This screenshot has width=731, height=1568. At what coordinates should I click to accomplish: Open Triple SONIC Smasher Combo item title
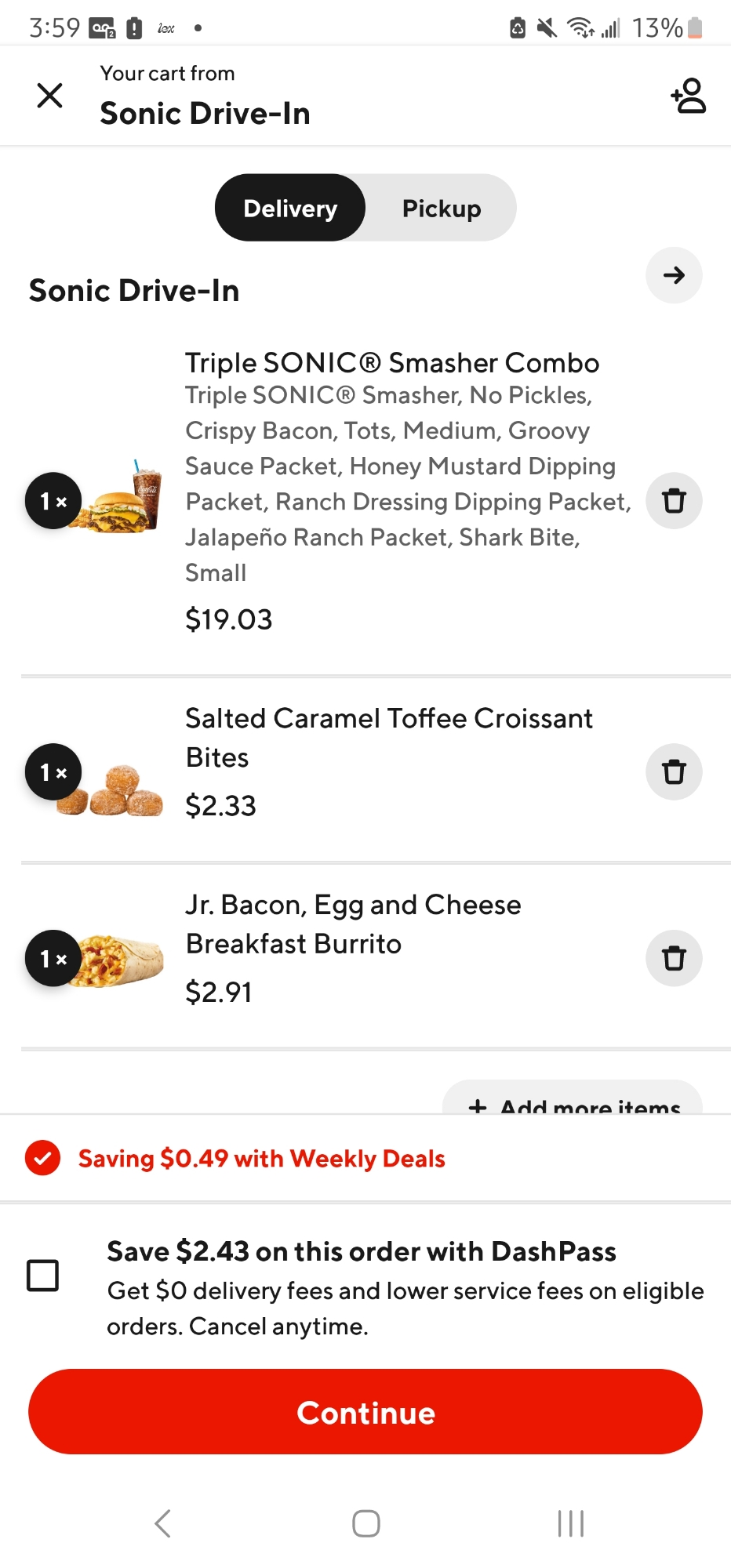tap(392, 363)
